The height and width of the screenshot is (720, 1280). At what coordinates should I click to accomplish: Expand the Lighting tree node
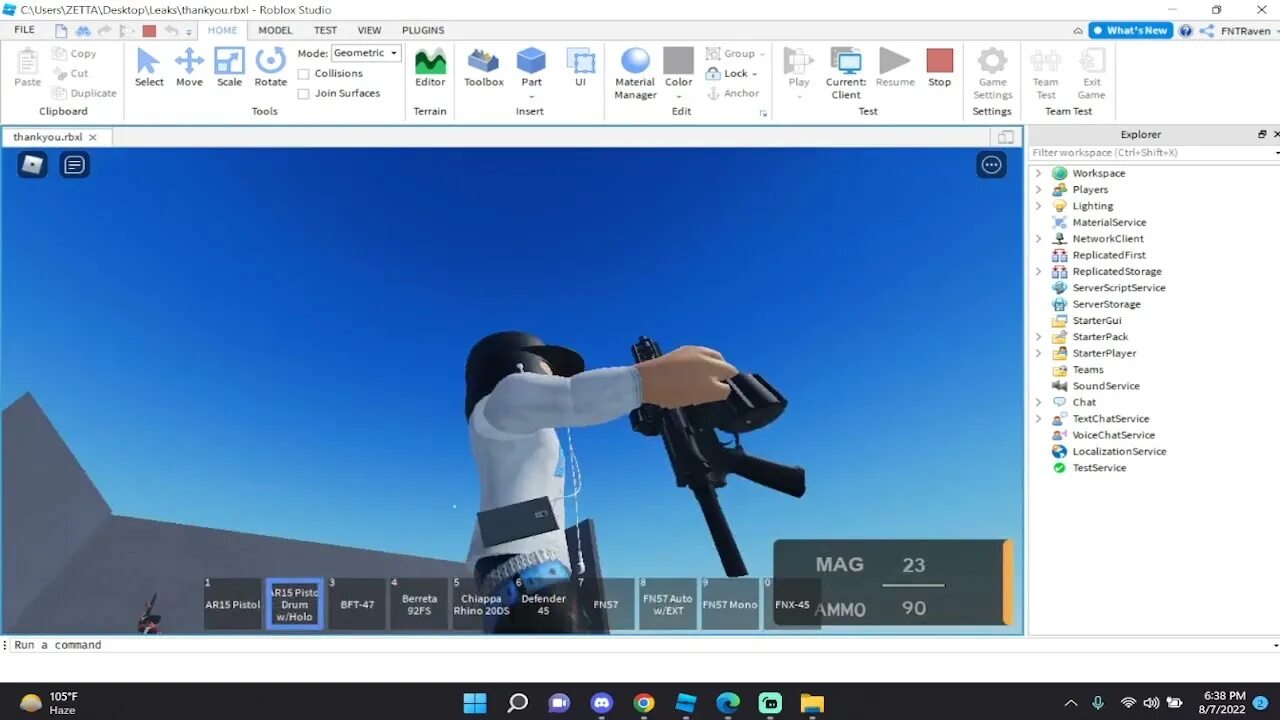click(x=1038, y=206)
